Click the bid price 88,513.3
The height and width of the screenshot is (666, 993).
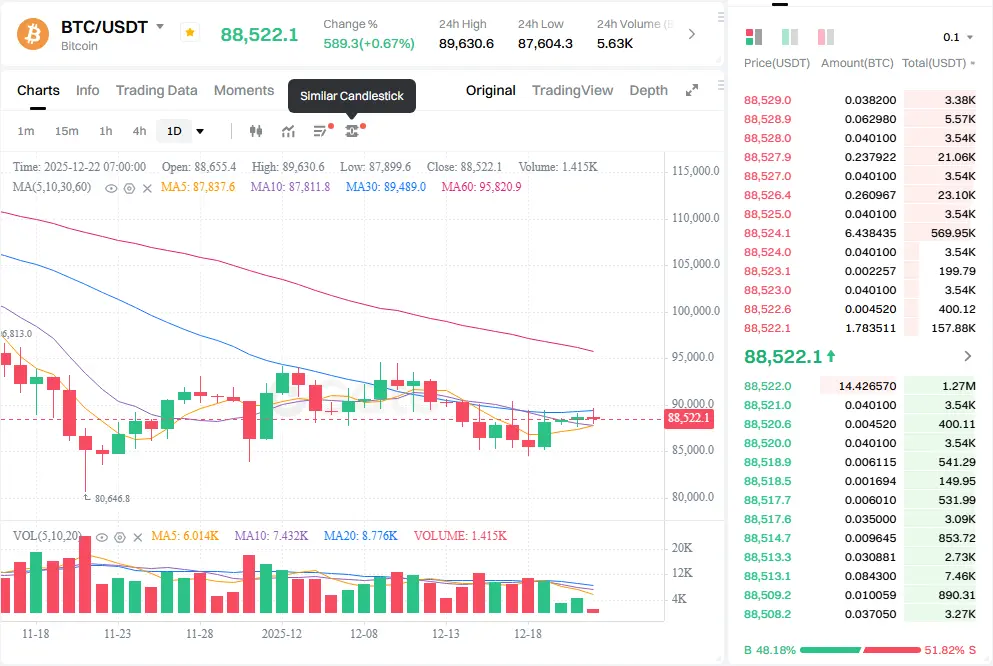tap(768, 557)
